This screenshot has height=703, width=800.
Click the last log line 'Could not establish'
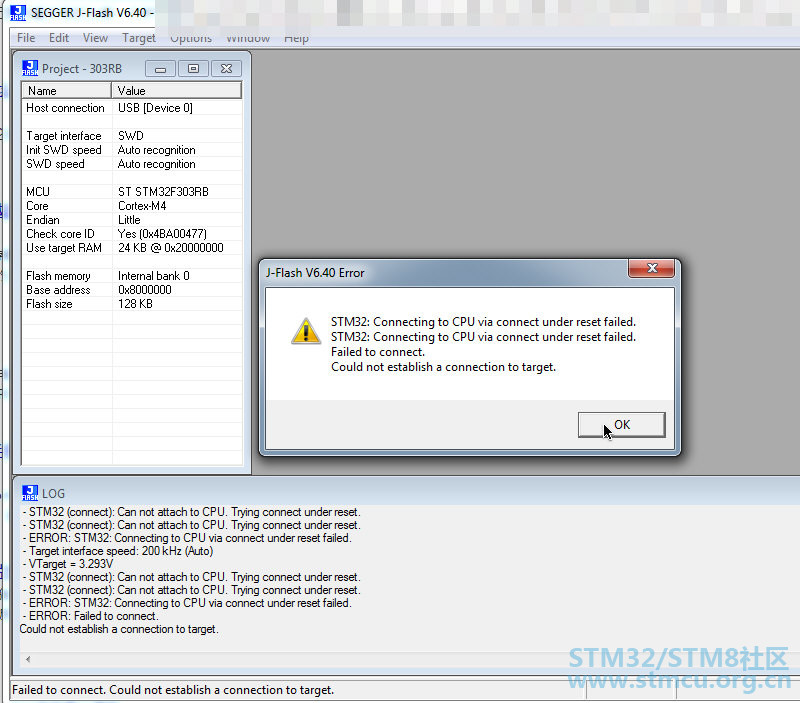pyautogui.click(x=119, y=629)
